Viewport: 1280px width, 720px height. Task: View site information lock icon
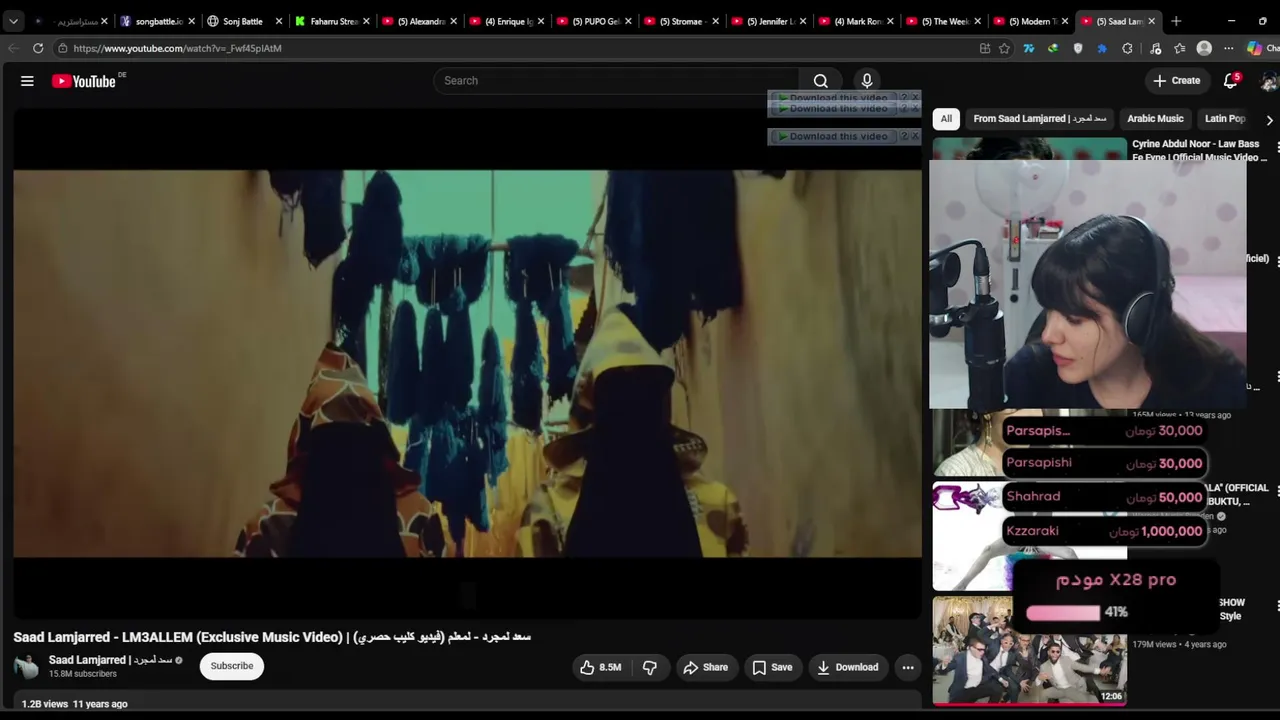(62, 48)
